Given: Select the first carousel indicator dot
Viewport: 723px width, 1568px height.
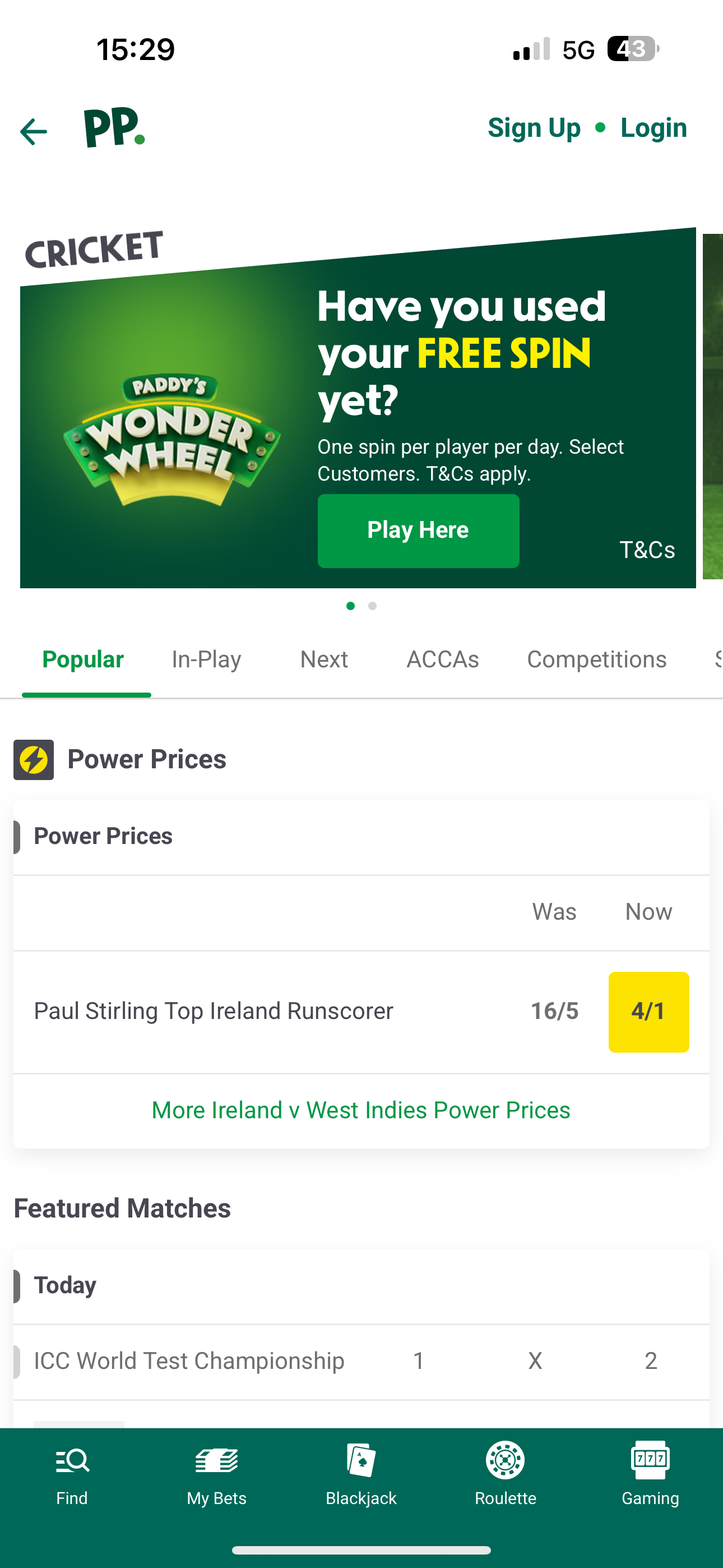Looking at the screenshot, I should point(350,606).
